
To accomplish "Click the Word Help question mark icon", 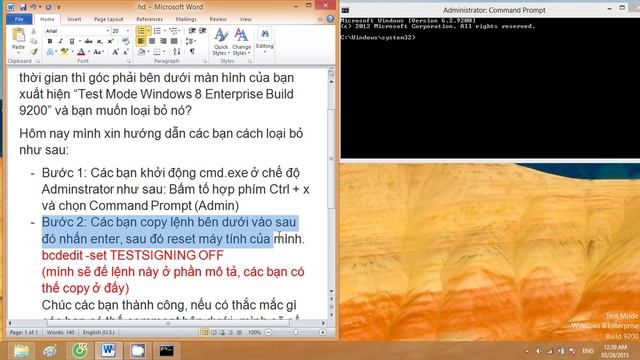I will pos(330,19).
